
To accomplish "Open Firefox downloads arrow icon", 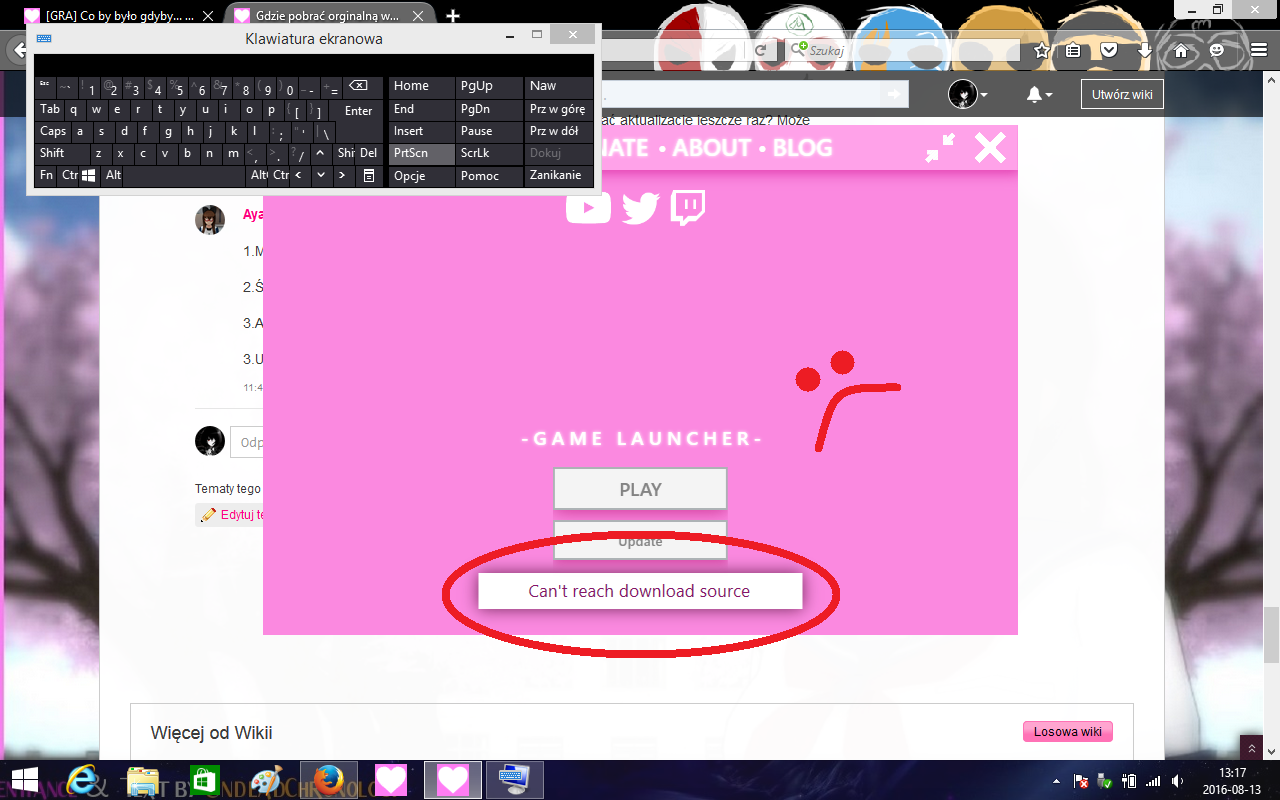I will click(x=1144, y=50).
